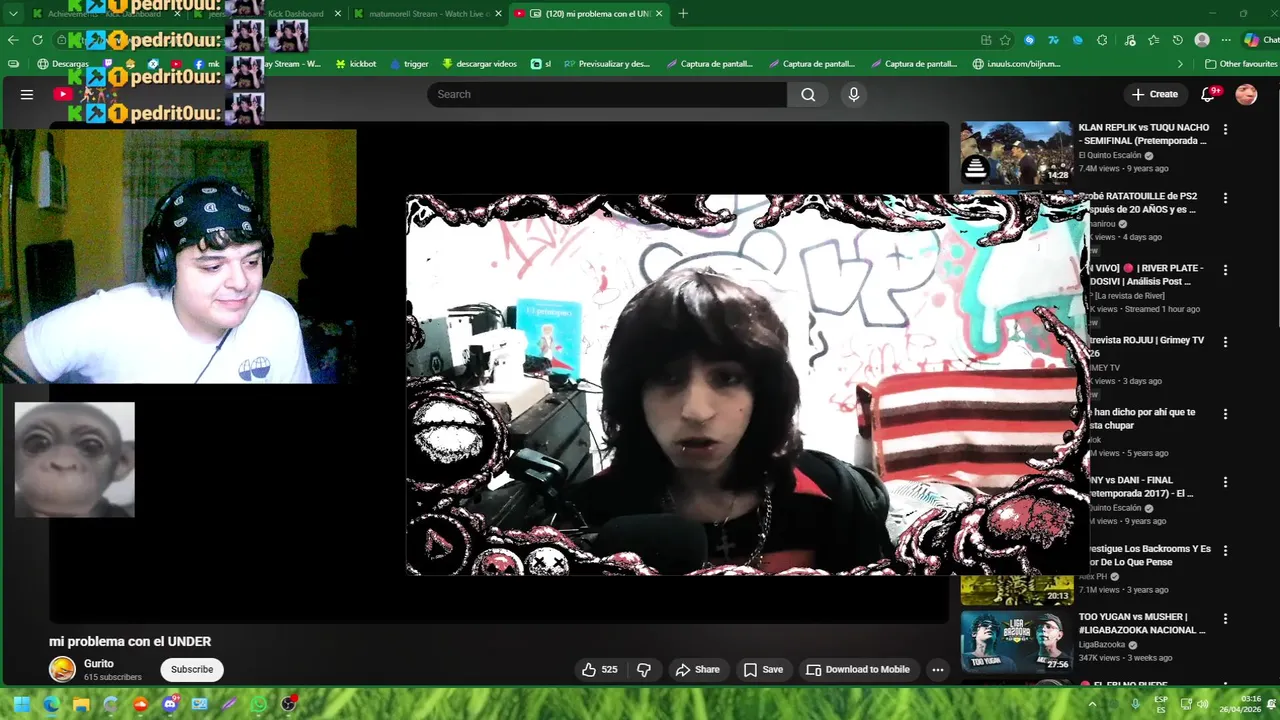Image resolution: width=1280 pixels, height=720 pixels.
Task: Open Entrevista ROJUU Grimey TV title
Action: (1146, 347)
